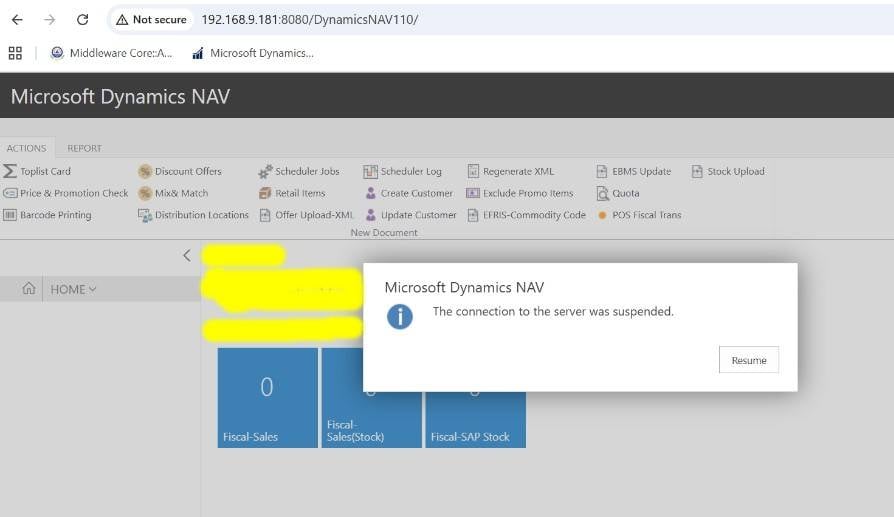The height and width of the screenshot is (517, 894).
Task: Open Price & Promotion Check icon
Action: 10,193
